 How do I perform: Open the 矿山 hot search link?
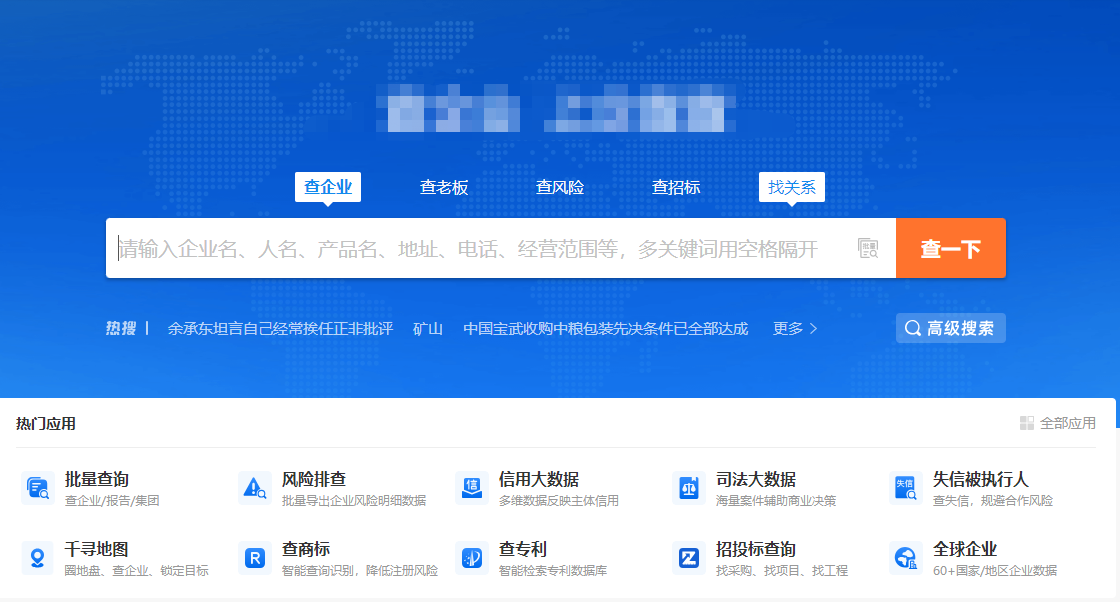pos(428,328)
